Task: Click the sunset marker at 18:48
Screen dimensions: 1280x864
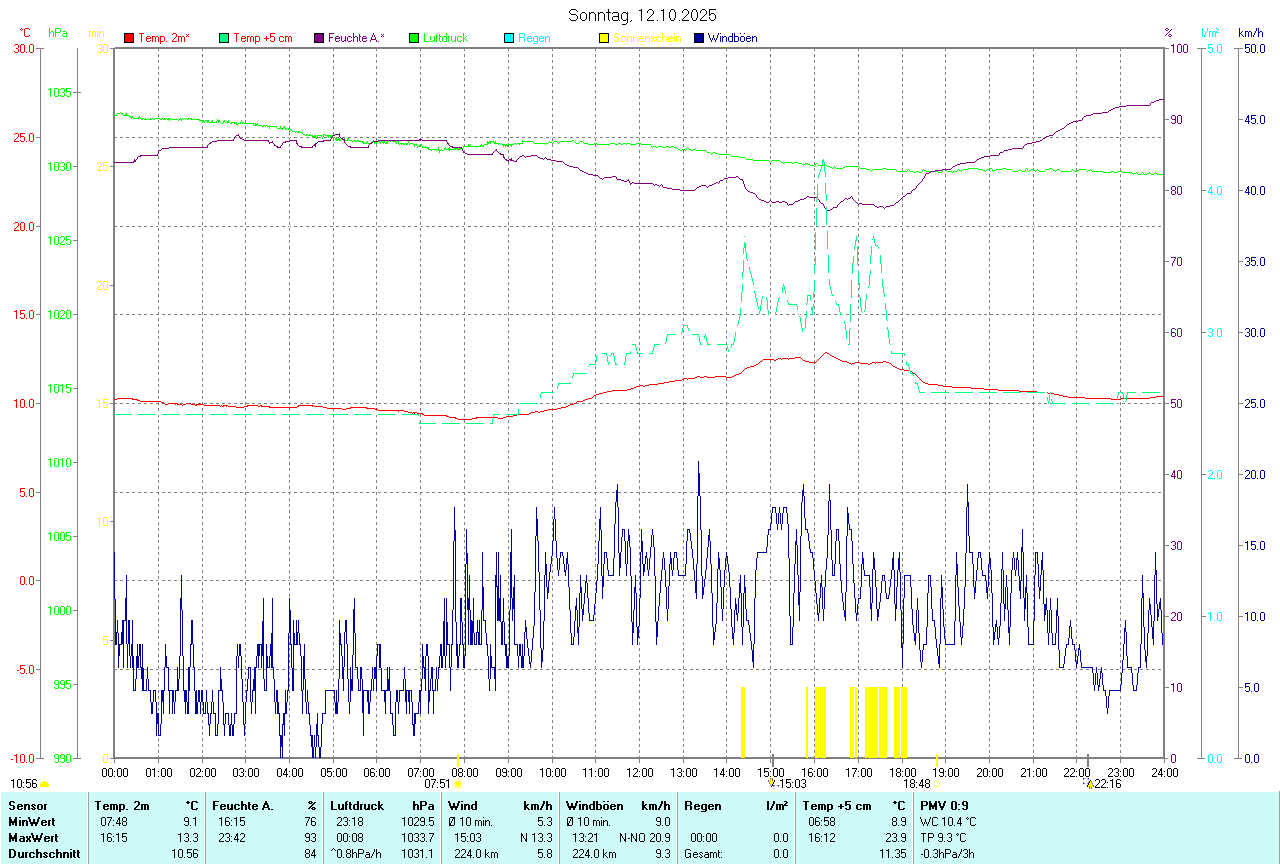Action: (x=936, y=785)
